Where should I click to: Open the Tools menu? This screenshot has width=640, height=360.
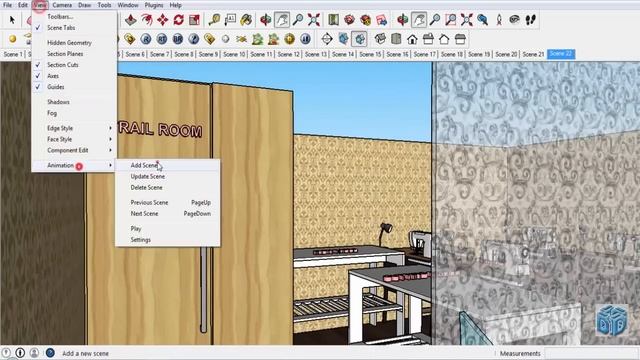[x=104, y=5]
